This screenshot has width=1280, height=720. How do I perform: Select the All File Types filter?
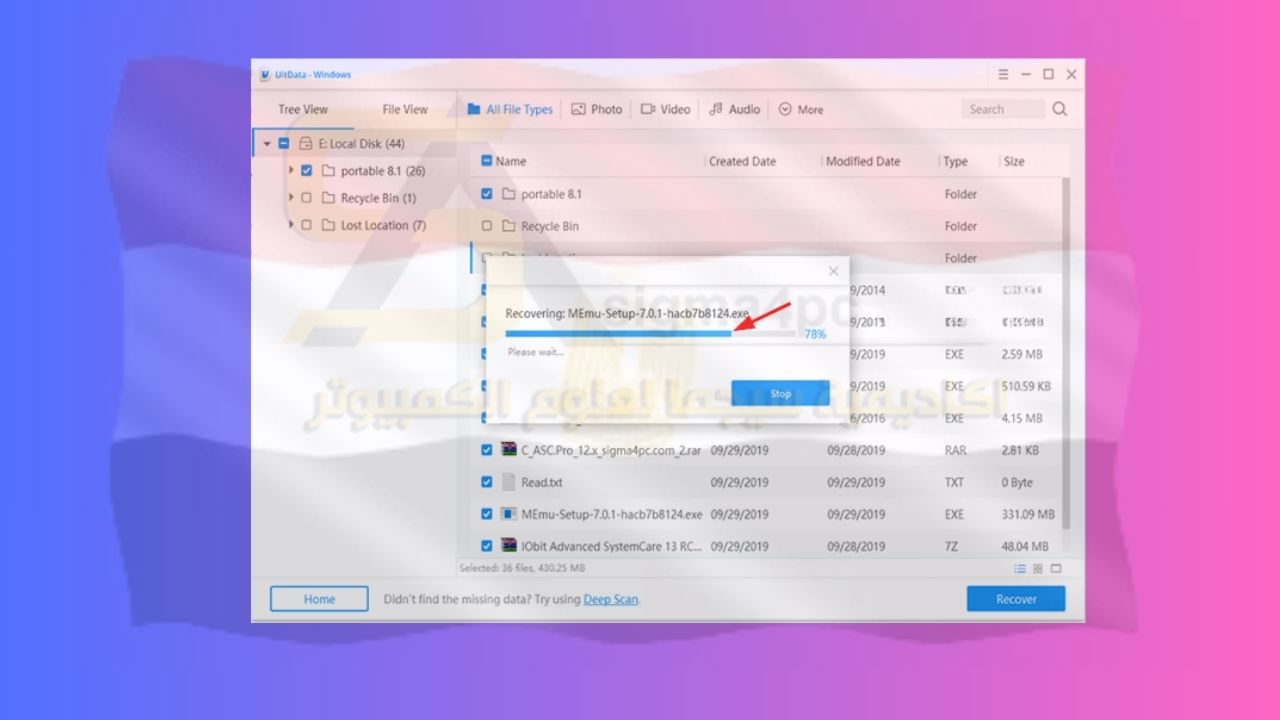pyautogui.click(x=510, y=109)
